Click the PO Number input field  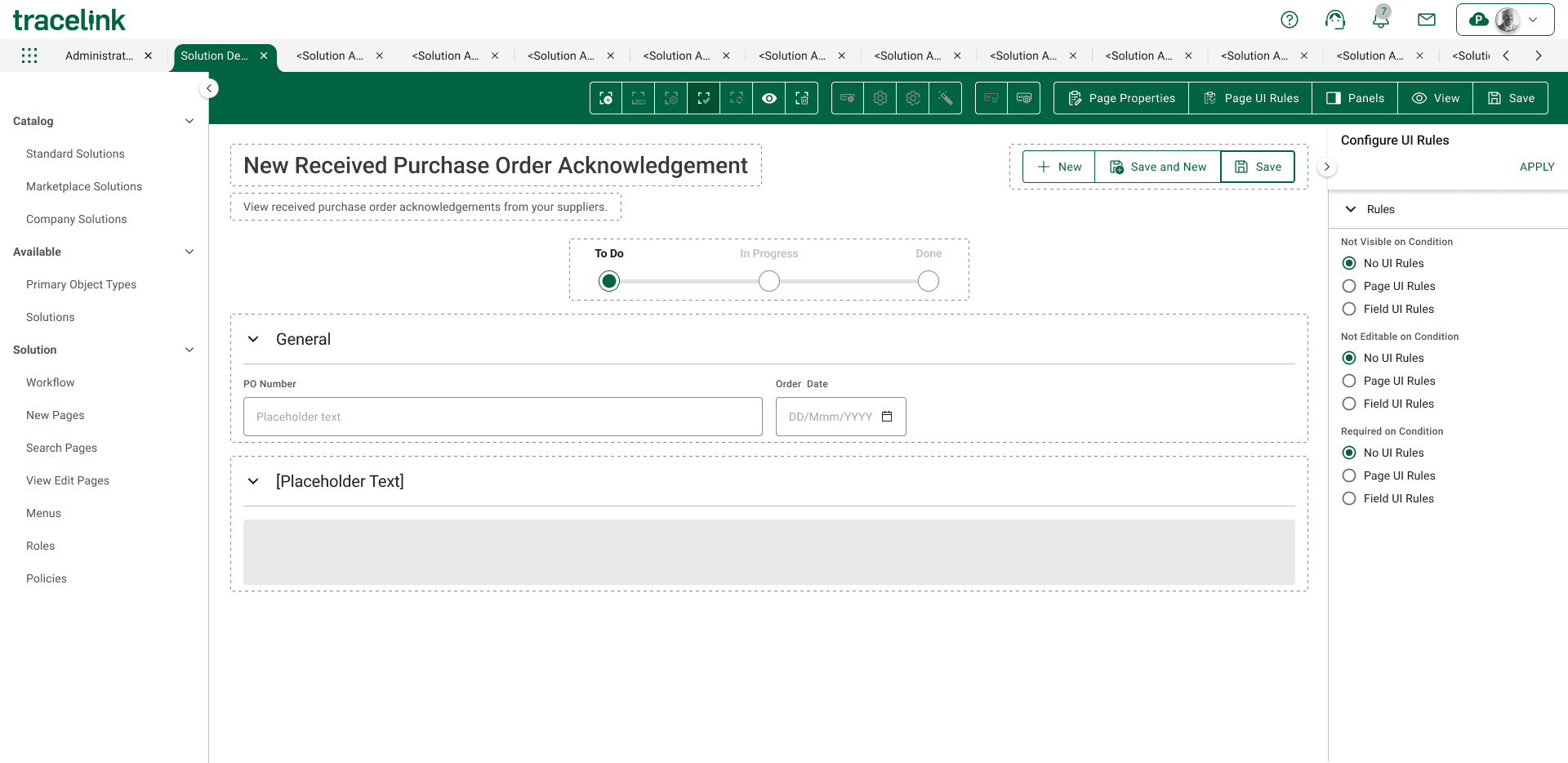click(x=503, y=417)
